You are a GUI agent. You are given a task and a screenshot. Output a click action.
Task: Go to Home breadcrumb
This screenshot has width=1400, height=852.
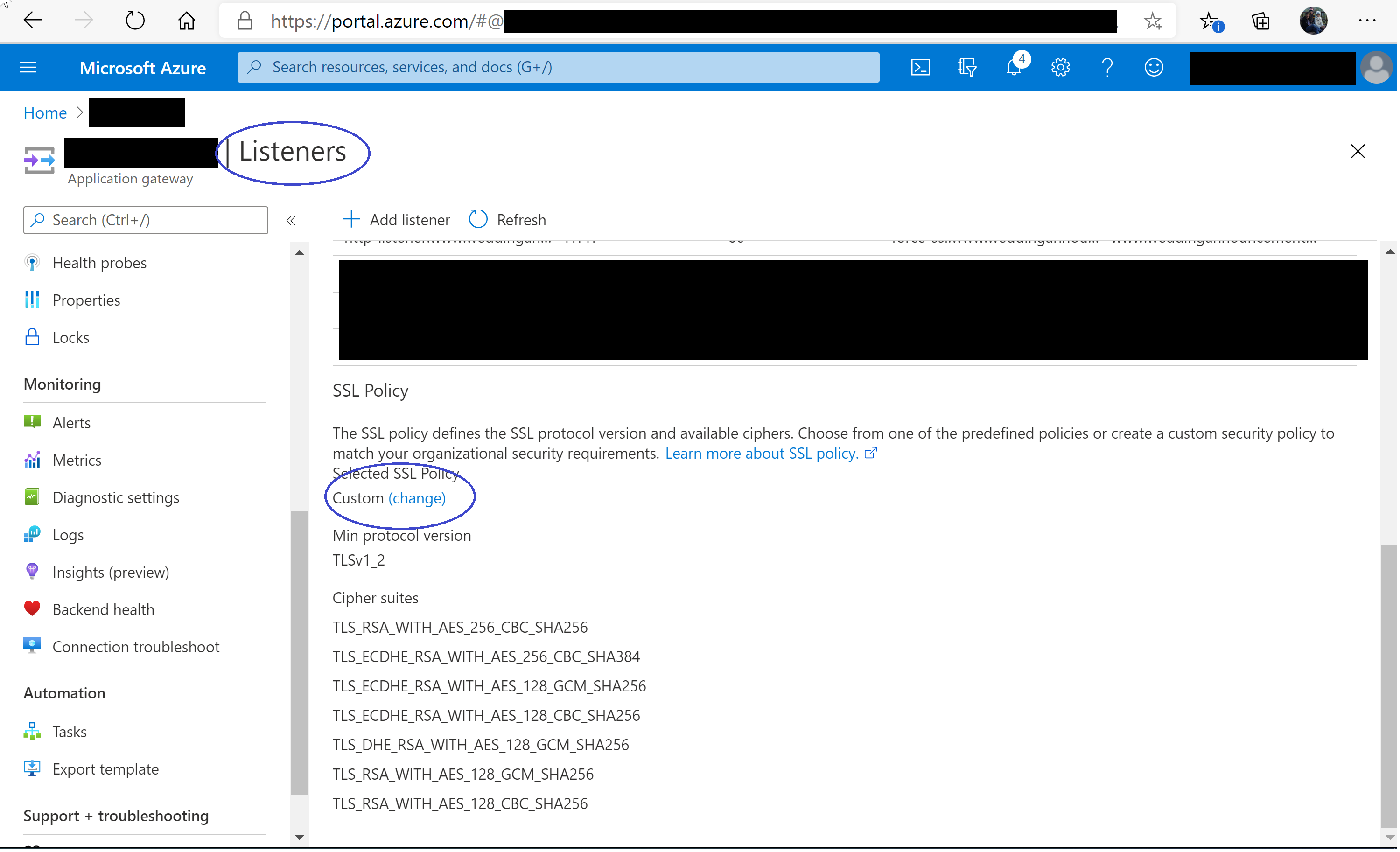point(45,113)
